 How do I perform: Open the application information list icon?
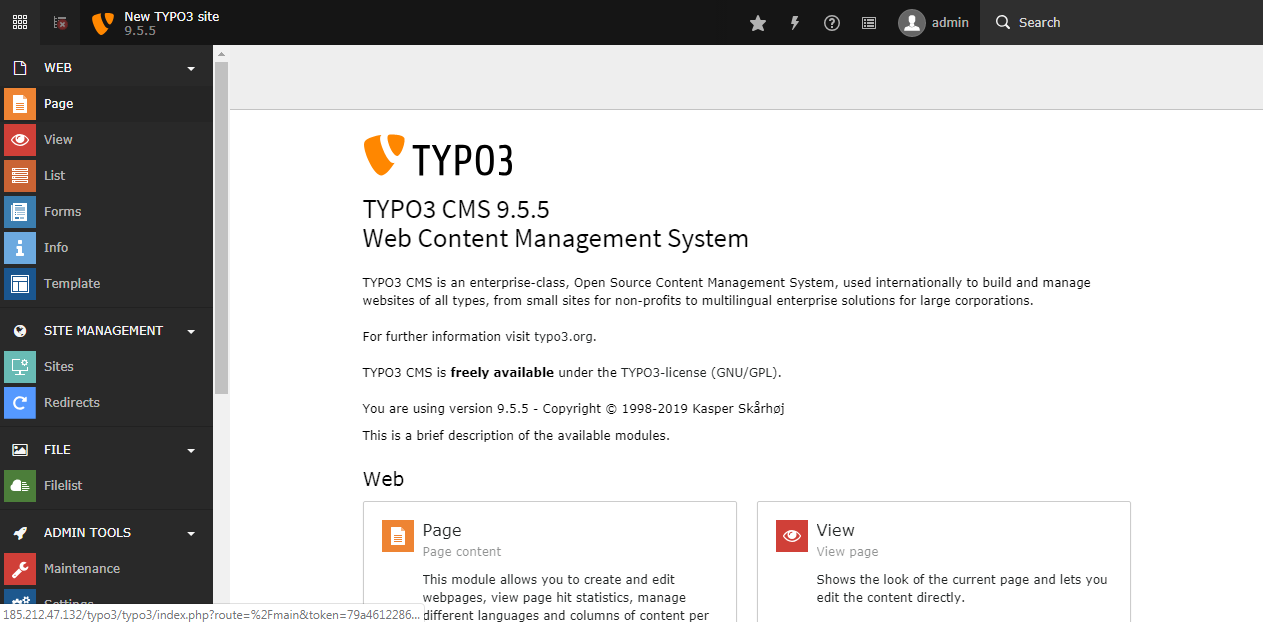point(869,23)
